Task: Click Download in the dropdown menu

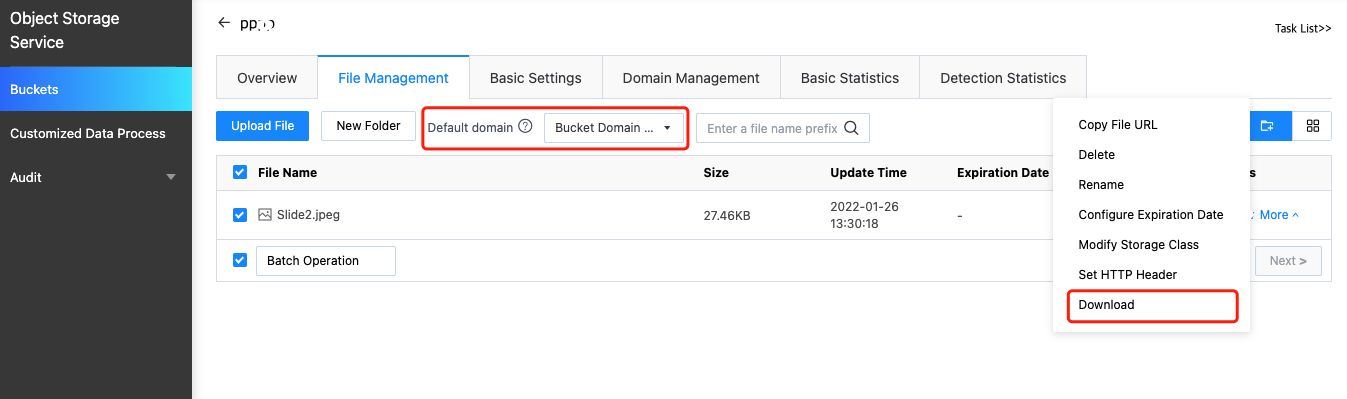Action: 1151,305
